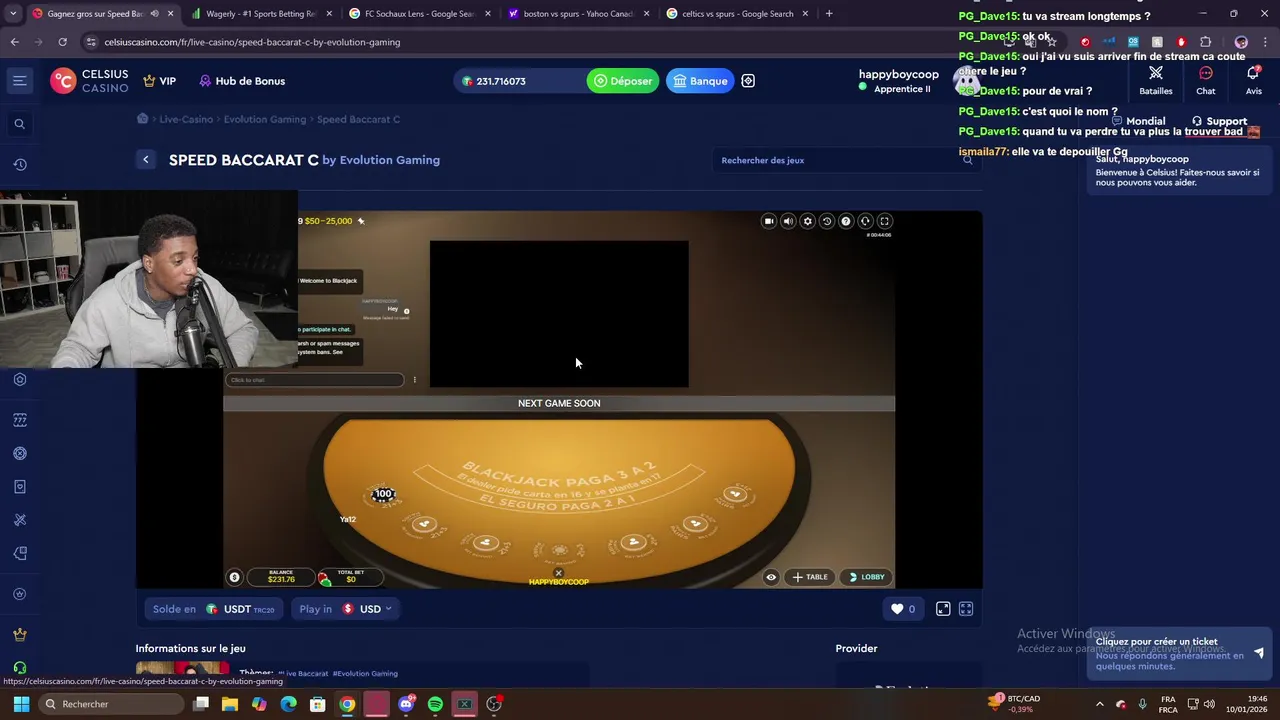Toggle game fullscreen icon in video
The width and height of the screenshot is (1280, 720).
click(x=885, y=221)
